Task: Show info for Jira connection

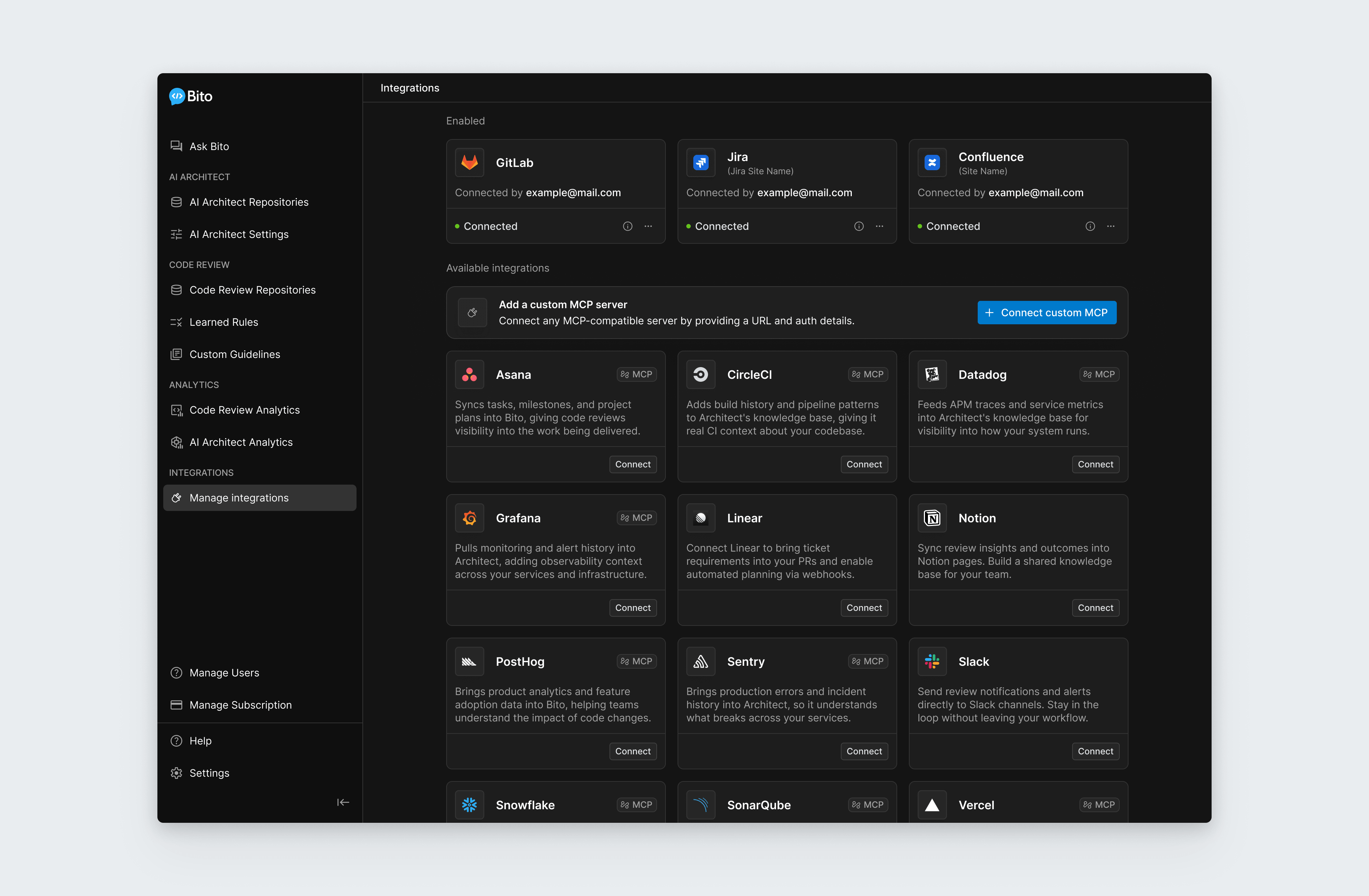Action: click(x=859, y=227)
